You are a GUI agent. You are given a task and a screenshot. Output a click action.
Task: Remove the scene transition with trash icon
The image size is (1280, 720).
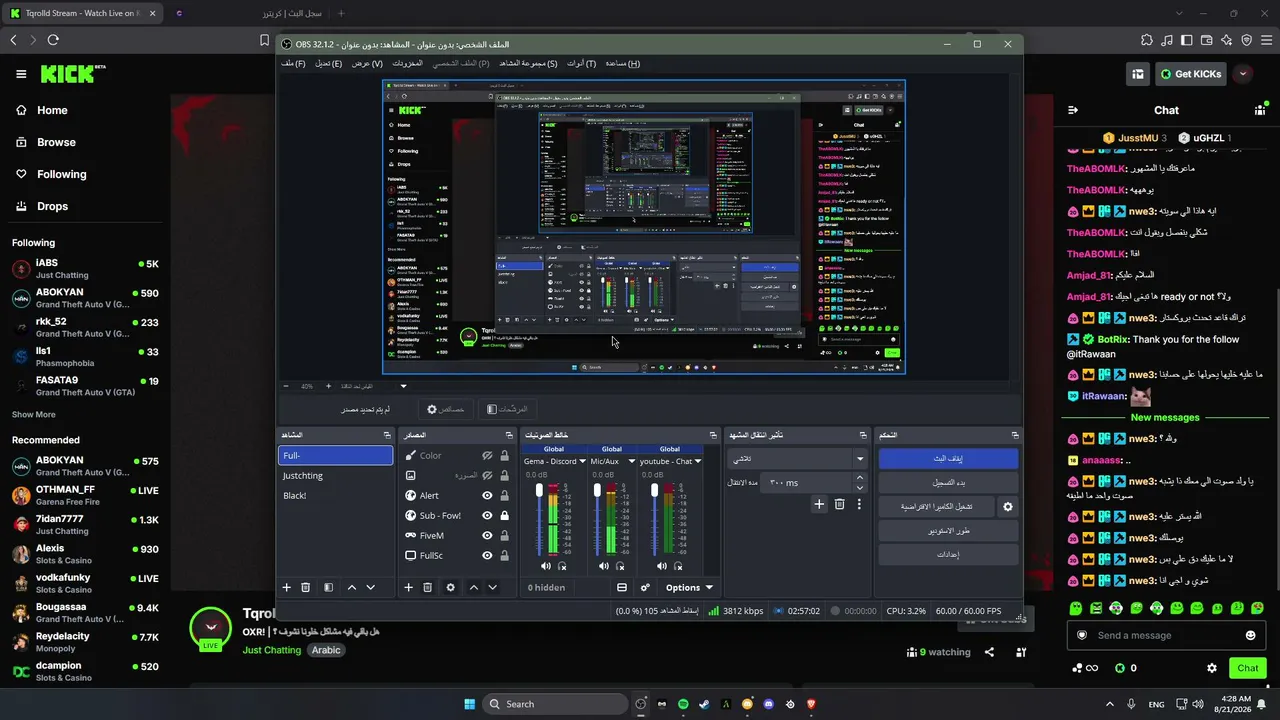click(x=839, y=504)
